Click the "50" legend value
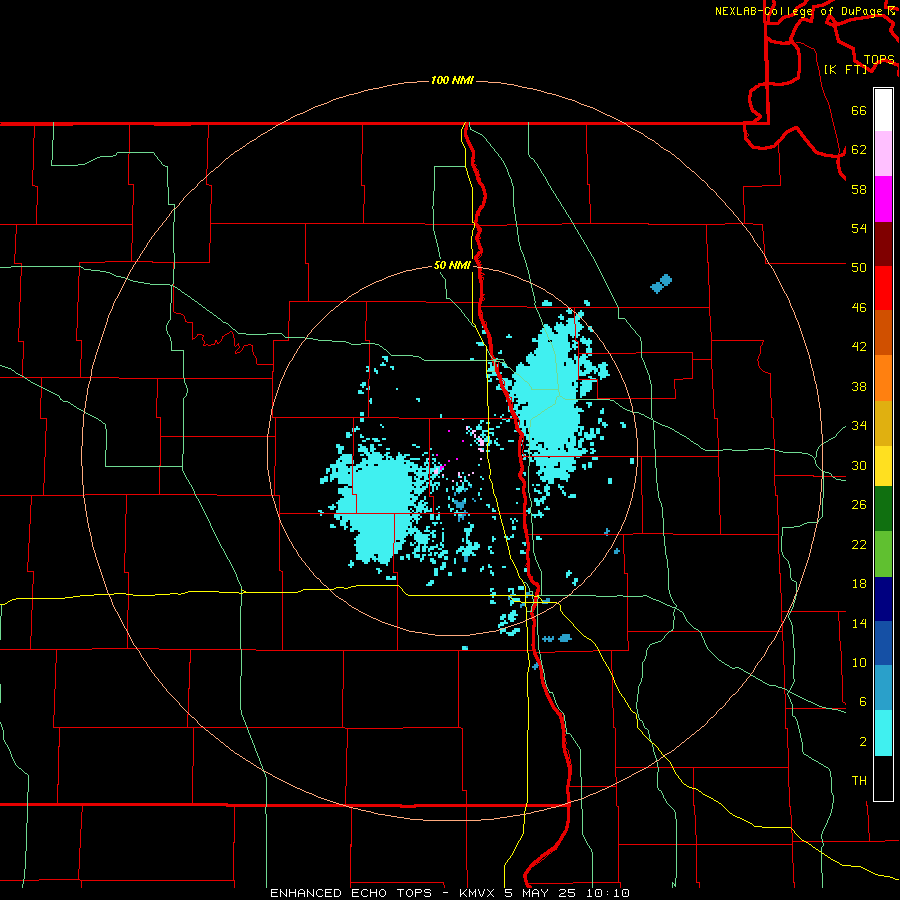Viewport: 900px width, 900px height. click(x=859, y=267)
